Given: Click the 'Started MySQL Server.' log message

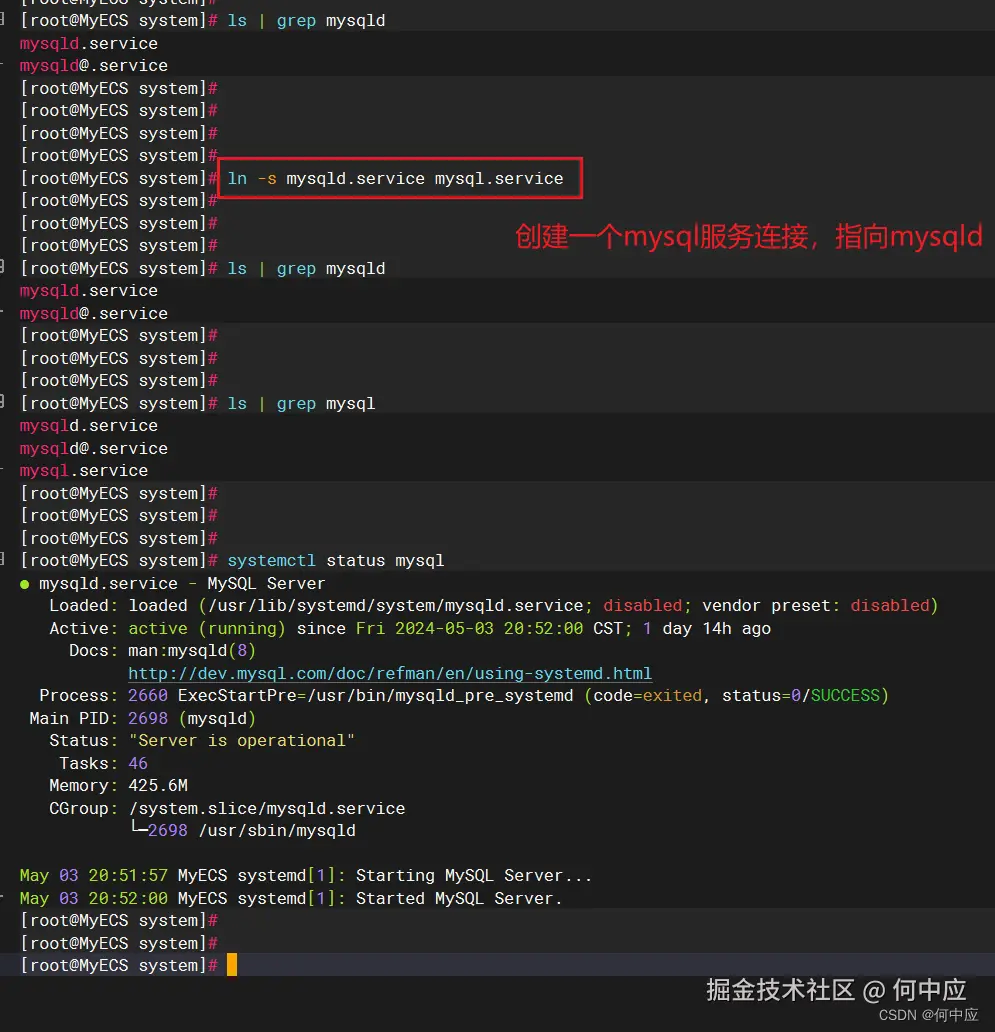Looking at the screenshot, I should click(459, 898).
